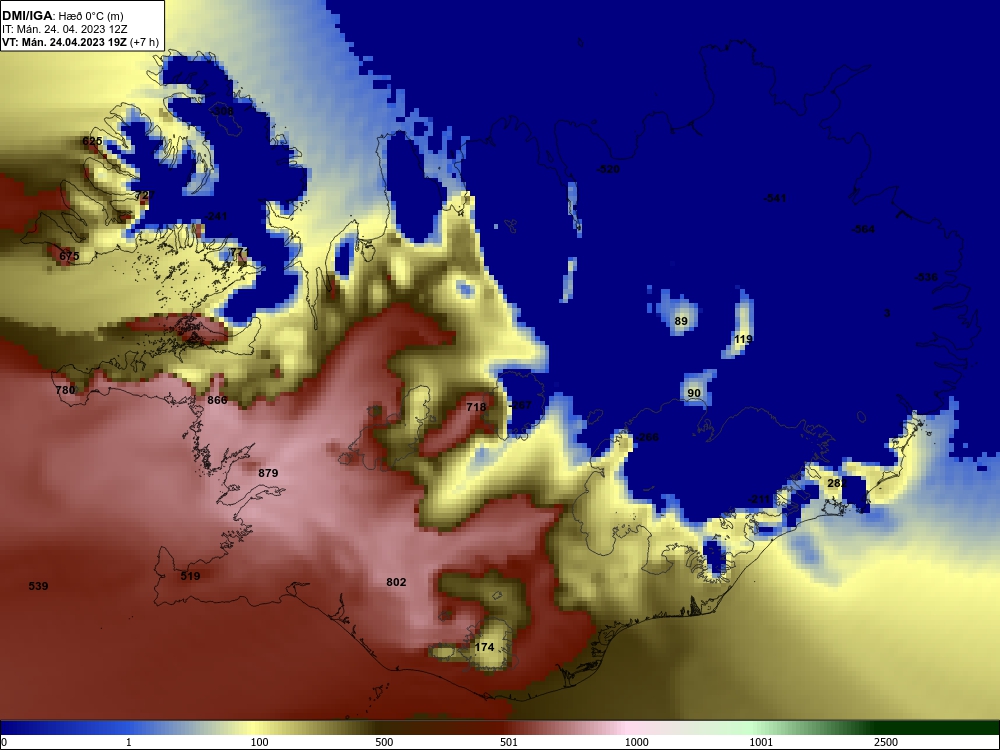Click the legend label 0
The width and height of the screenshot is (1000, 750).
(x=4, y=742)
